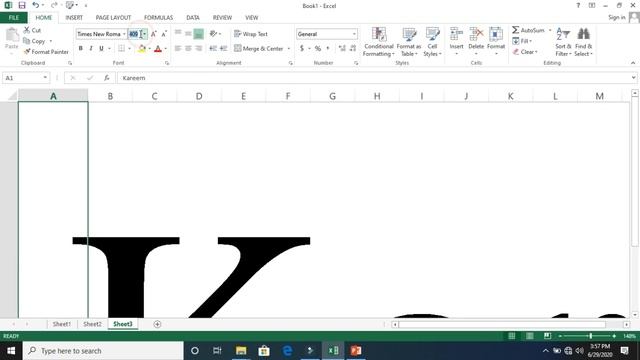This screenshot has height=360, width=640.
Task: Open the Font size dropdown arrow
Action: tap(144, 34)
